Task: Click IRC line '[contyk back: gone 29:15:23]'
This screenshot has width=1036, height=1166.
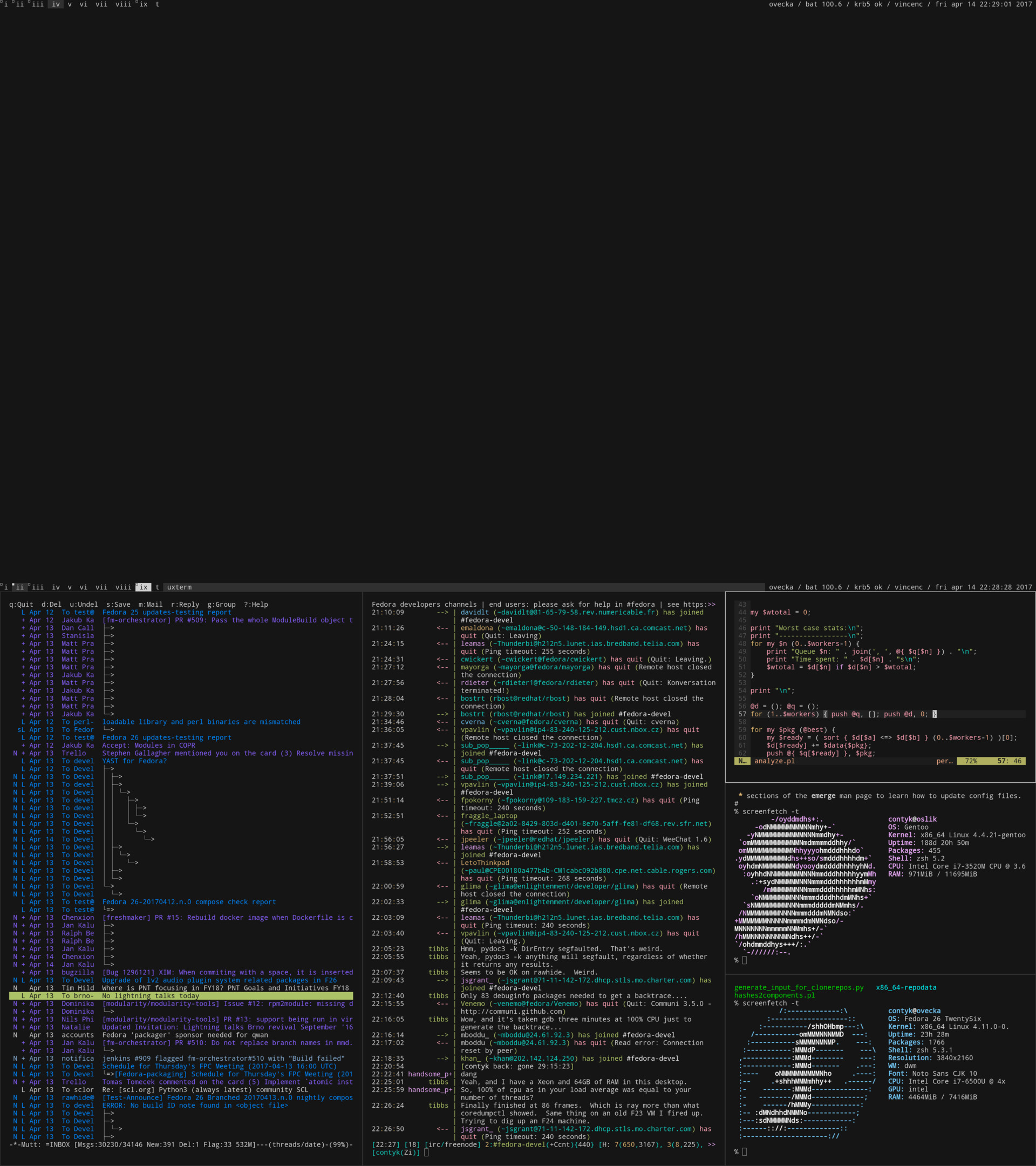Action: 516,1066
